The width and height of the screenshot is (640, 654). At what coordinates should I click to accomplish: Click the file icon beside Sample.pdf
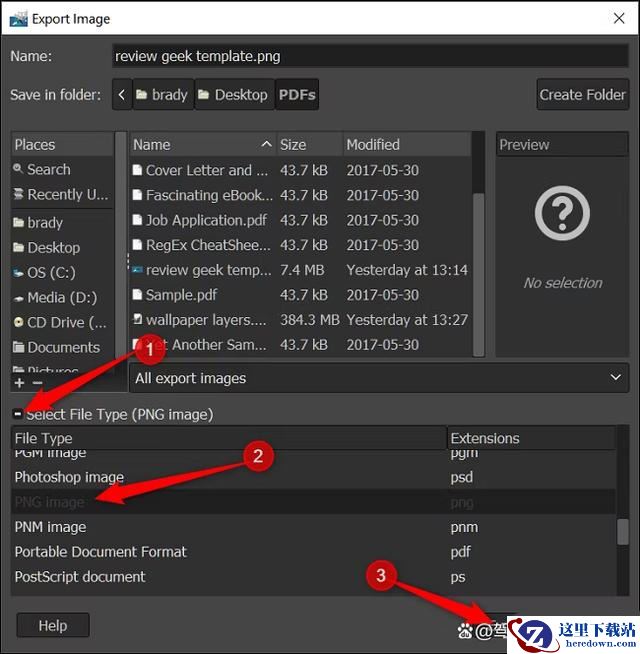[137, 294]
